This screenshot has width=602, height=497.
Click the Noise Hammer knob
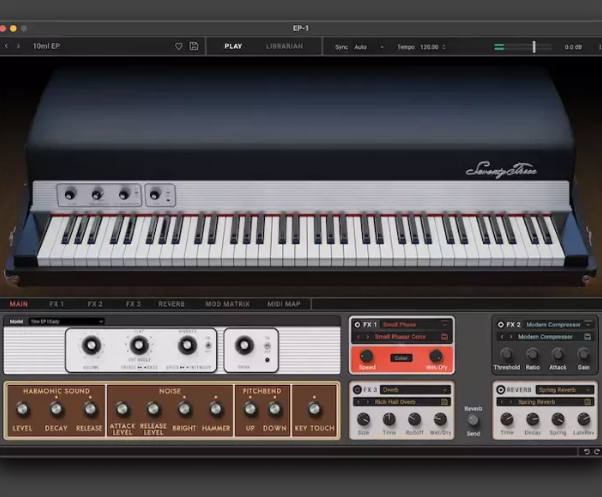(216, 409)
